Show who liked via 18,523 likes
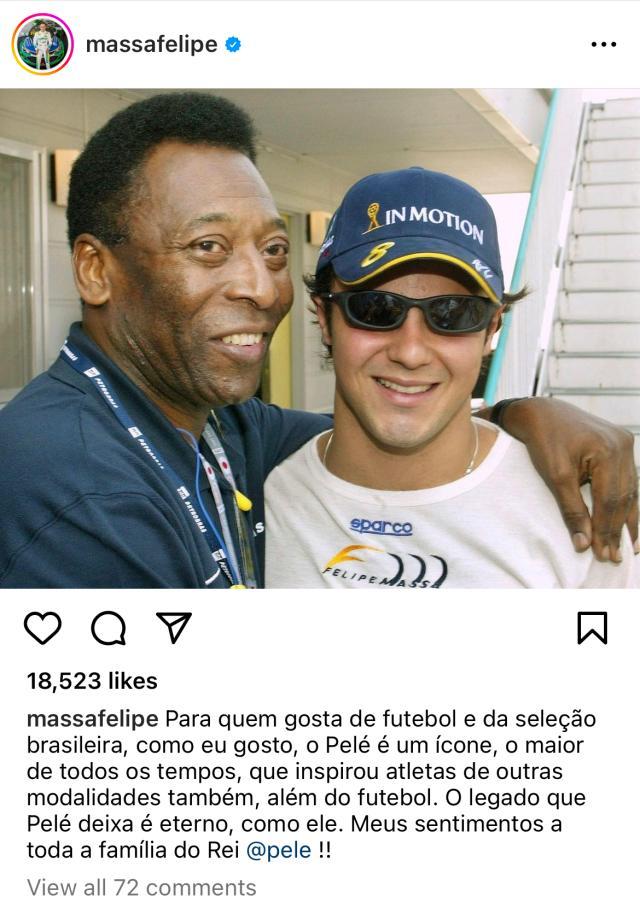640x908 pixels. (x=92, y=681)
